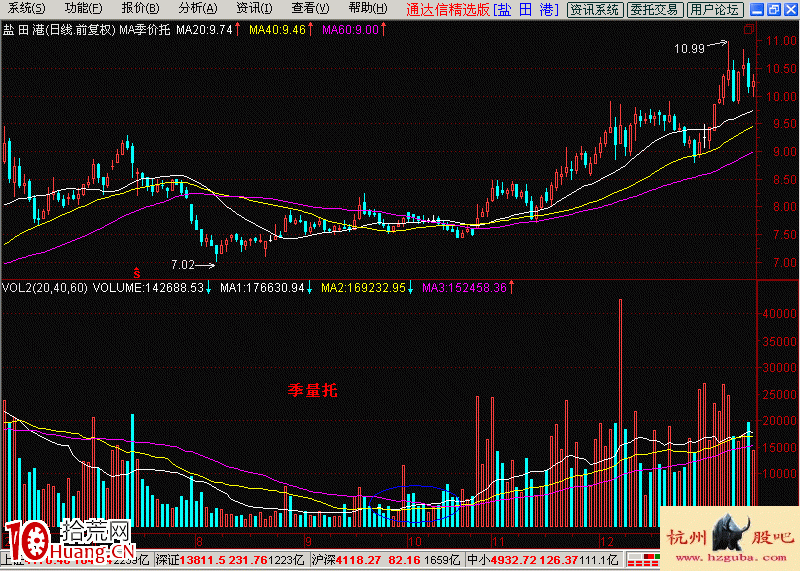Viewport: 800px width, 571px height.
Task: Click month 10 on the time axis
Action: tap(414, 542)
